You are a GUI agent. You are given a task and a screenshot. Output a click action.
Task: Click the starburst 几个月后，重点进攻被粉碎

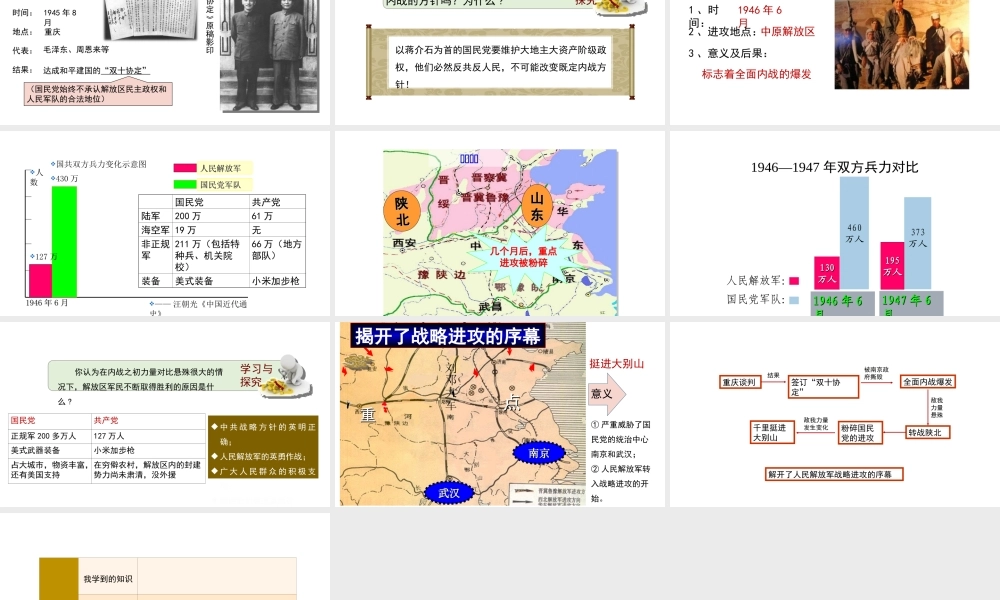[524, 257]
